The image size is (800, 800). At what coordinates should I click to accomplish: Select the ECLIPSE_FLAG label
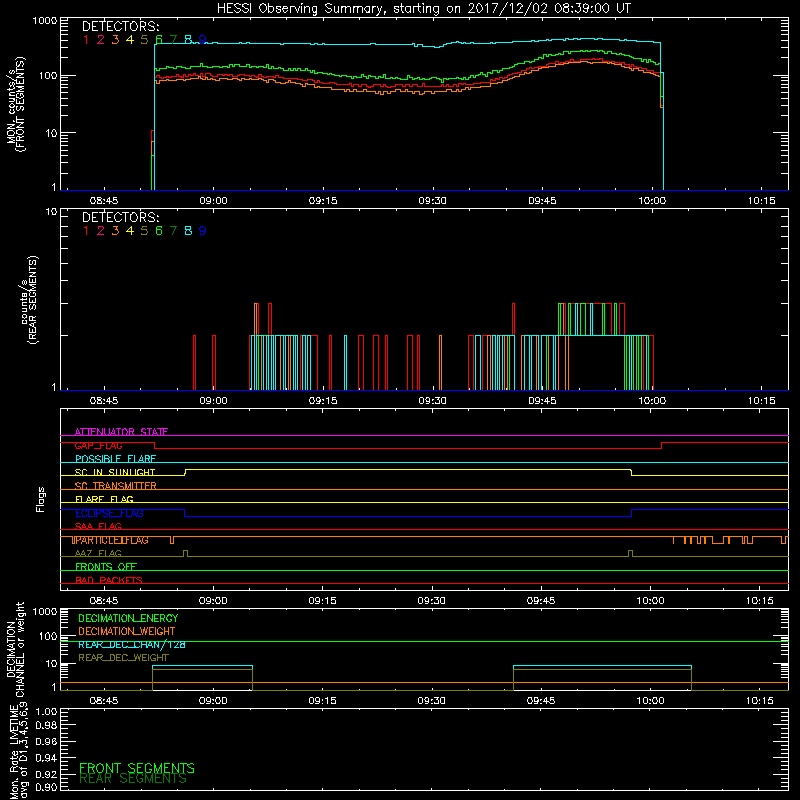109,513
